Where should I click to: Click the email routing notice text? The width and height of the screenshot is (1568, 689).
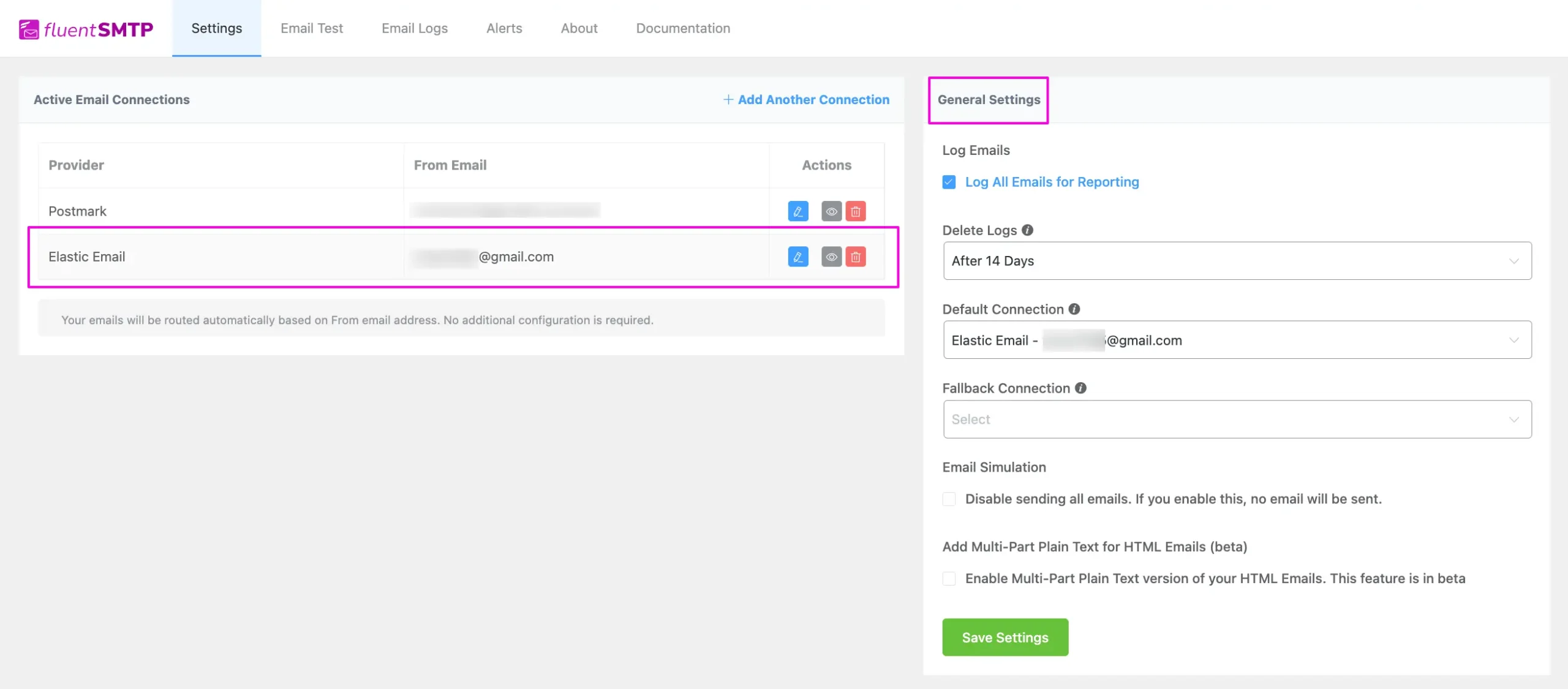[x=357, y=320]
